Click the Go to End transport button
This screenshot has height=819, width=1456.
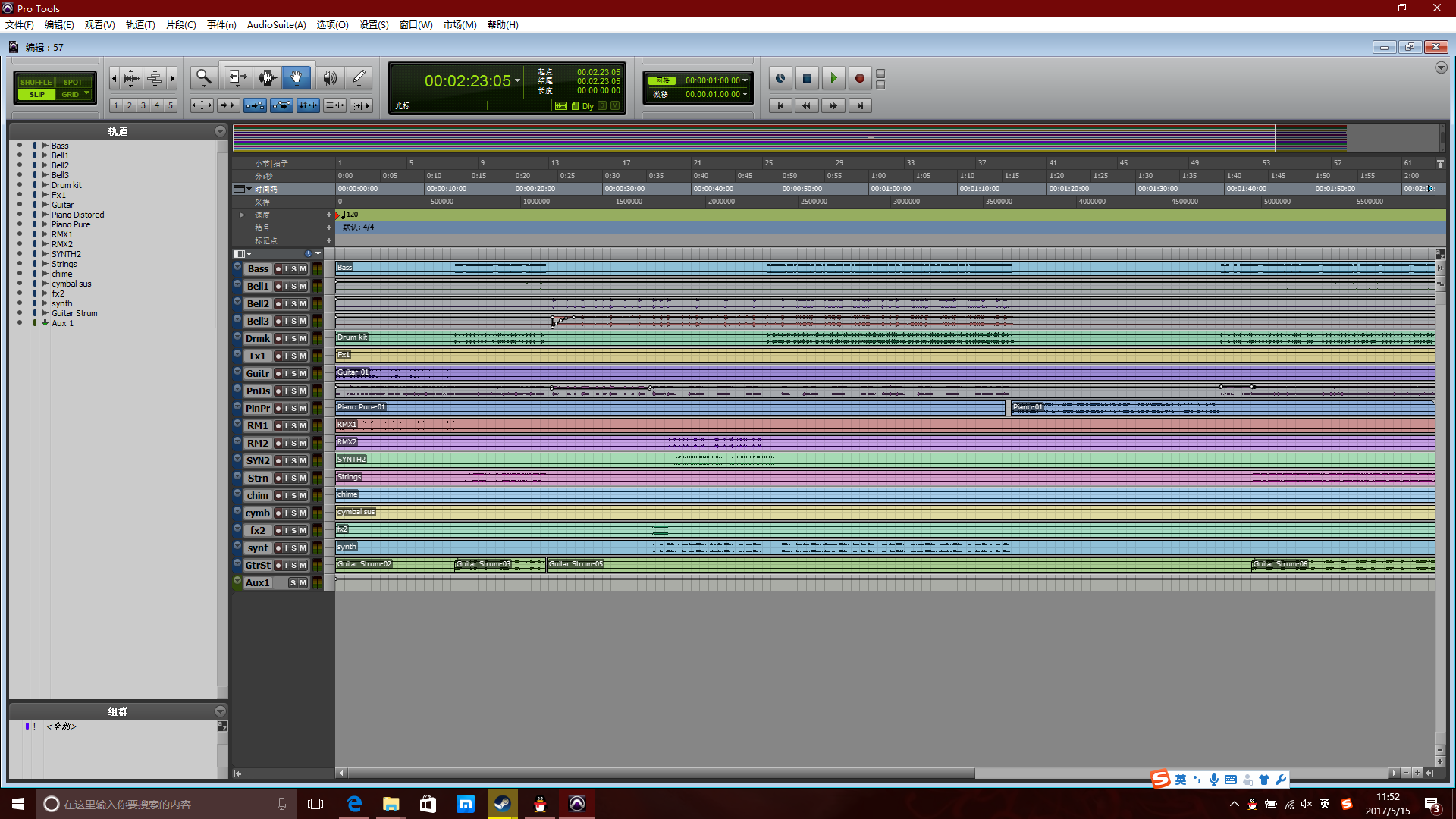(x=860, y=105)
